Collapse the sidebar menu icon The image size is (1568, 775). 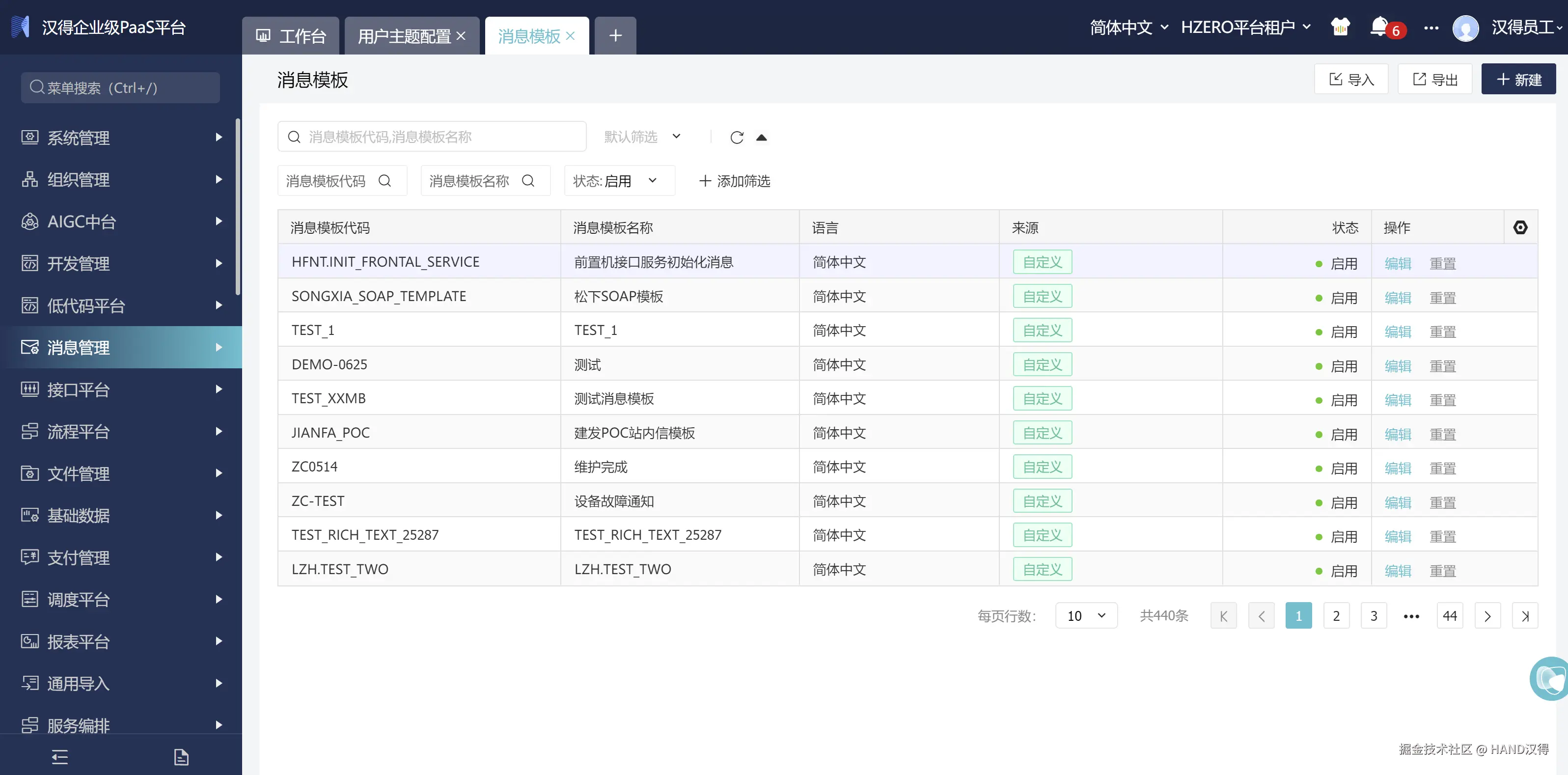tap(59, 757)
